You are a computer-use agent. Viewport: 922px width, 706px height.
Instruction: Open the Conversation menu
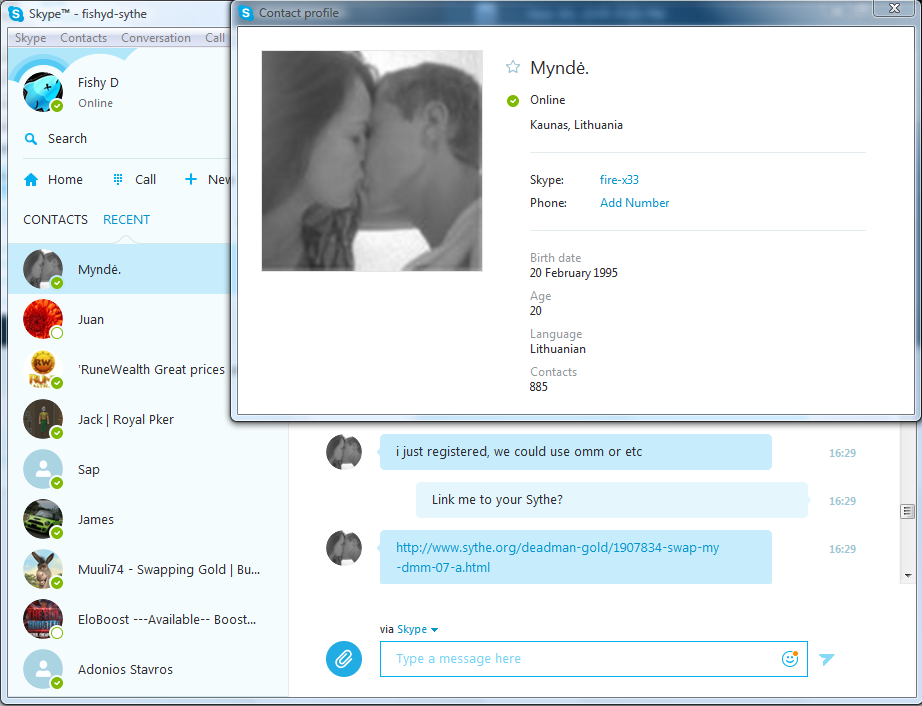(156, 38)
